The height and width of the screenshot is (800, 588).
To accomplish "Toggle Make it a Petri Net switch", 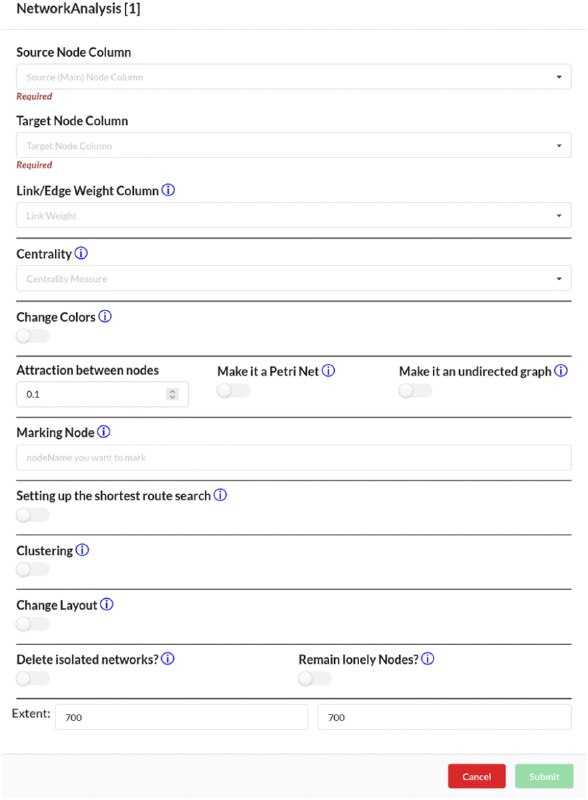I will click(233, 391).
